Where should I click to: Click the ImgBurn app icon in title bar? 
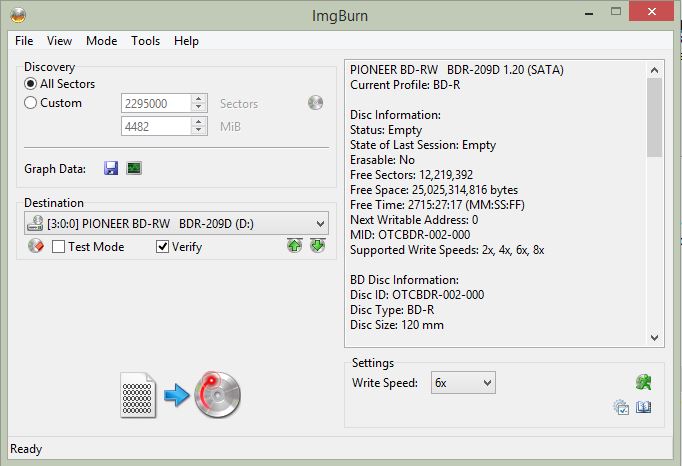tap(18, 15)
